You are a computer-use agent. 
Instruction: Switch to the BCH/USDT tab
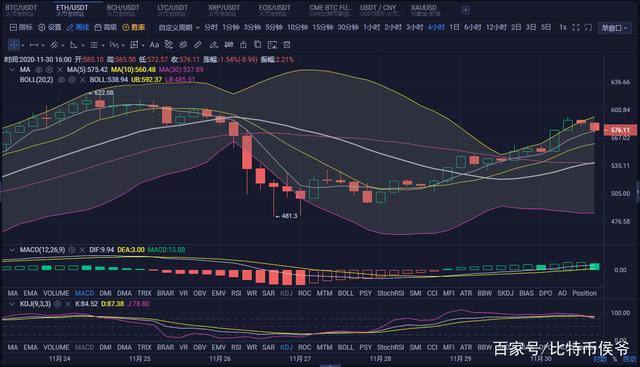123,10
